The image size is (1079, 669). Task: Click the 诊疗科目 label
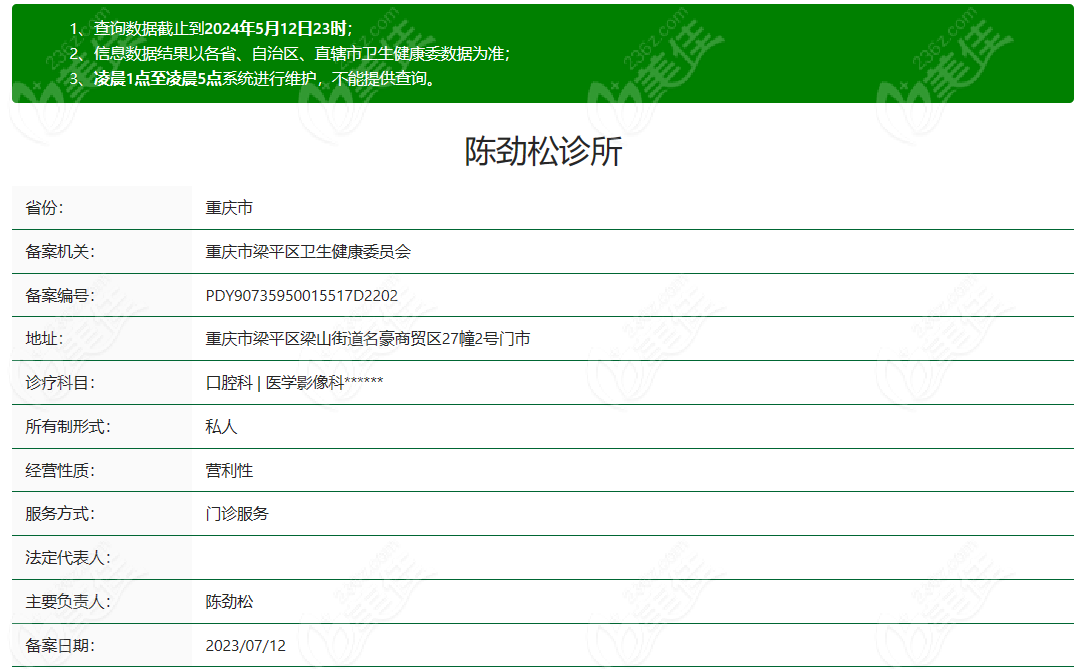pos(60,383)
